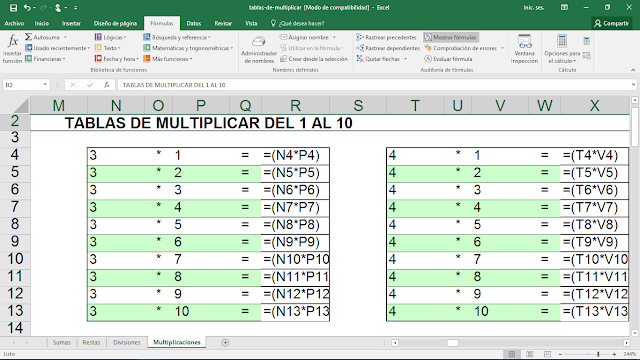Open the undo history dropdown arrow
This screenshot has height=360, width=640.
[x=35, y=8]
